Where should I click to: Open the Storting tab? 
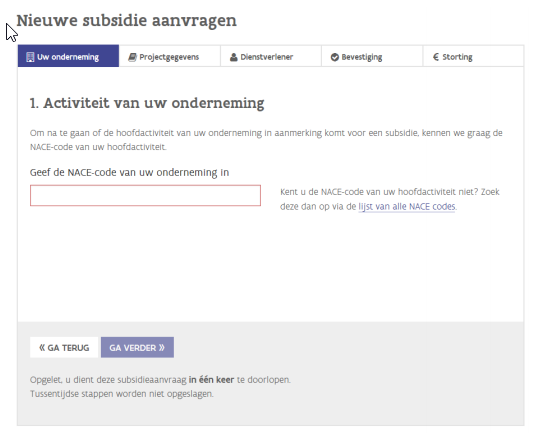click(473, 56)
